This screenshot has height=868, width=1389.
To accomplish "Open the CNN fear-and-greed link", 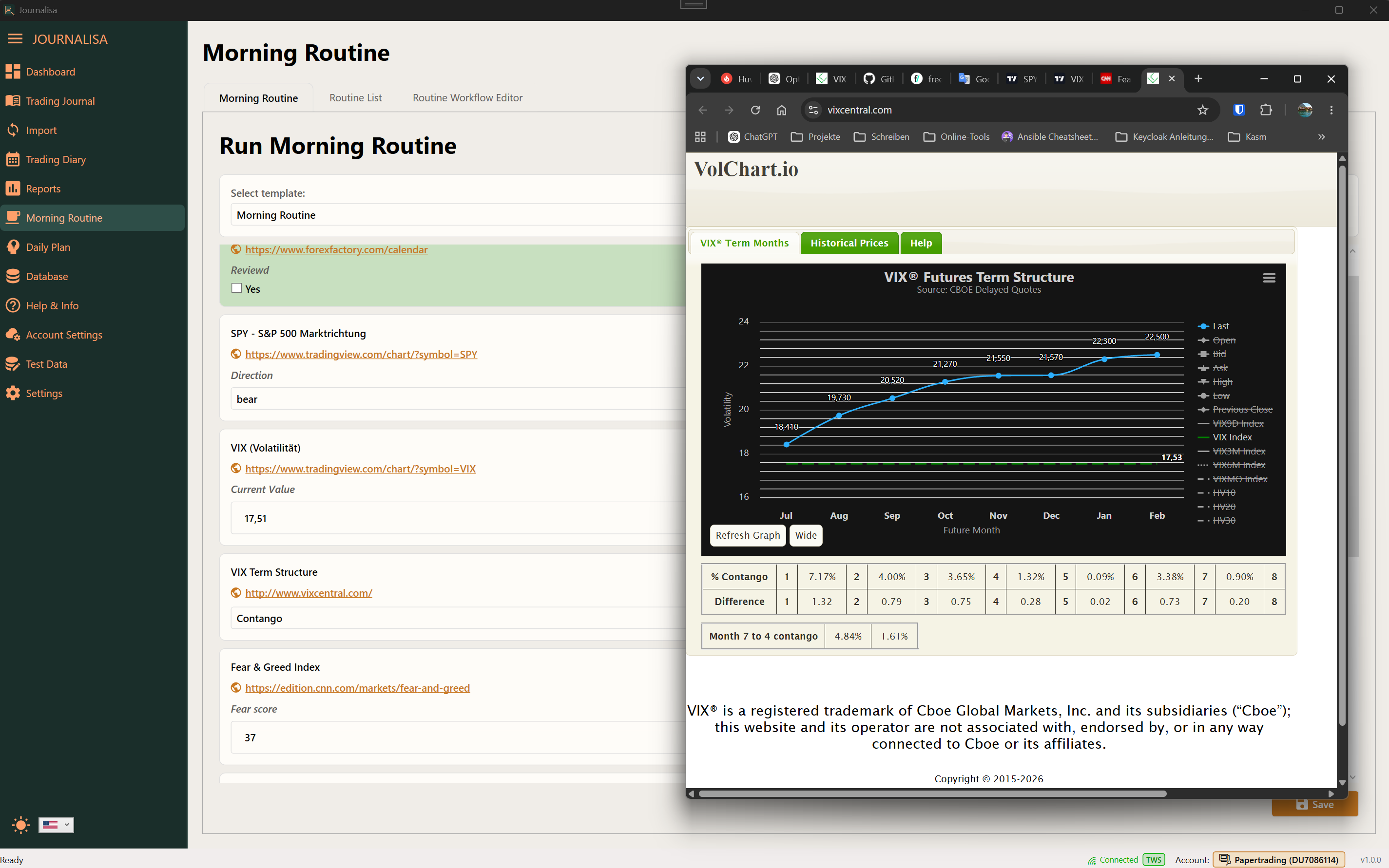I will coord(357,688).
